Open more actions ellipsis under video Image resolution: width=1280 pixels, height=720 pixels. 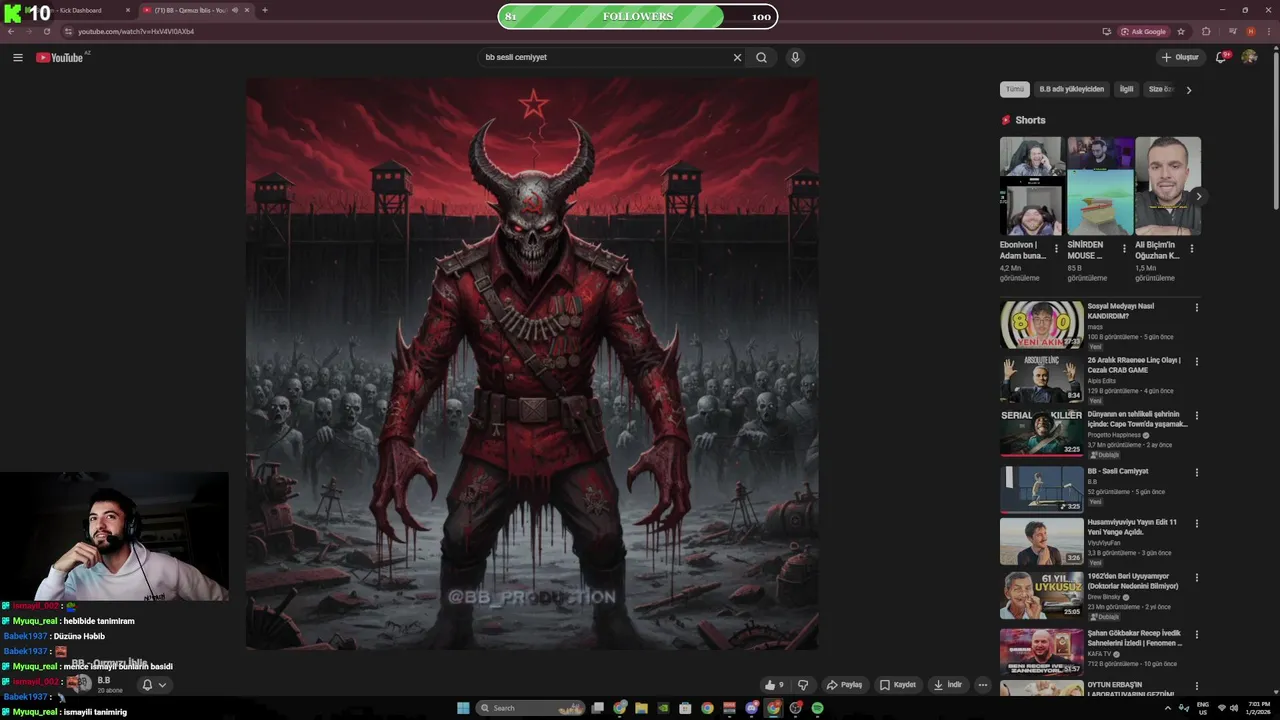[x=983, y=685]
